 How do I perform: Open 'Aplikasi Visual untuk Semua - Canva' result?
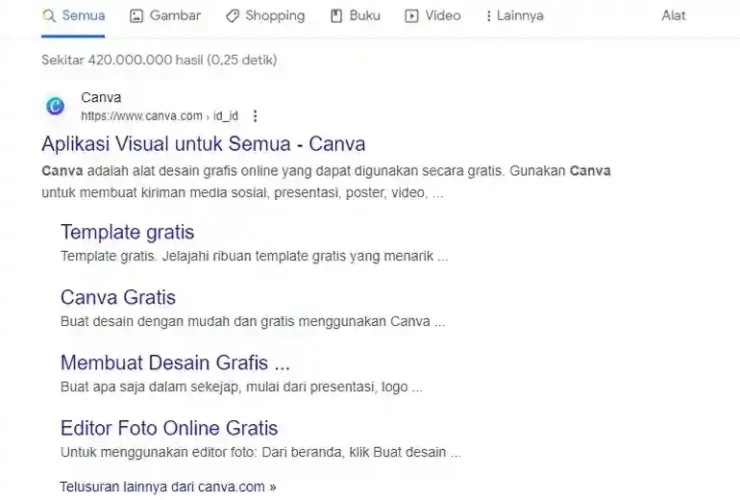[x=203, y=144]
